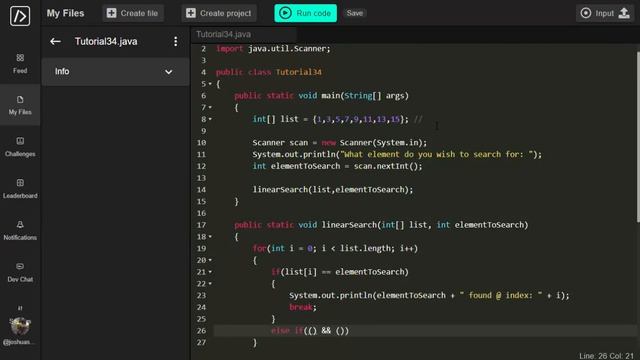This screenshot has width=640, height=360.
Task: Click the My Files header title
Action: [x=65, y=13]
